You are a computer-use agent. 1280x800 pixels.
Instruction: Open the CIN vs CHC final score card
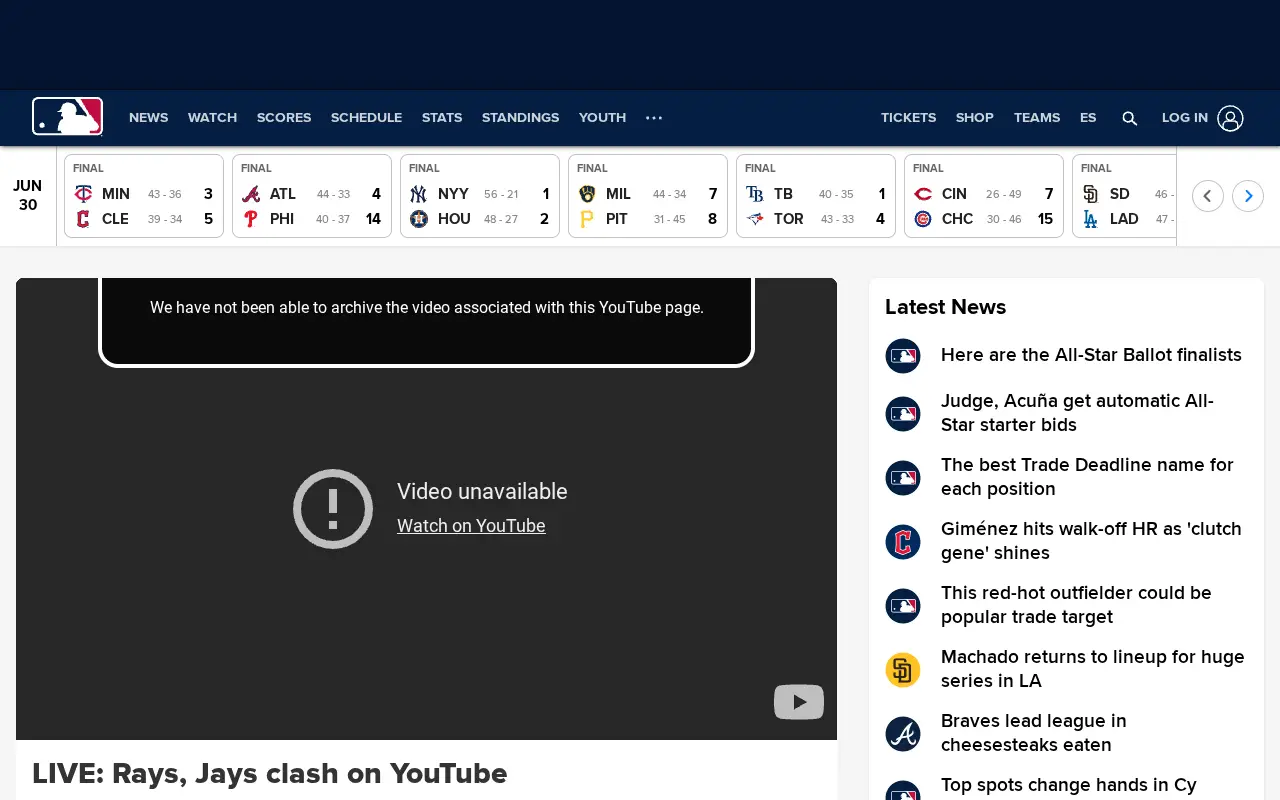click(984, 196)
